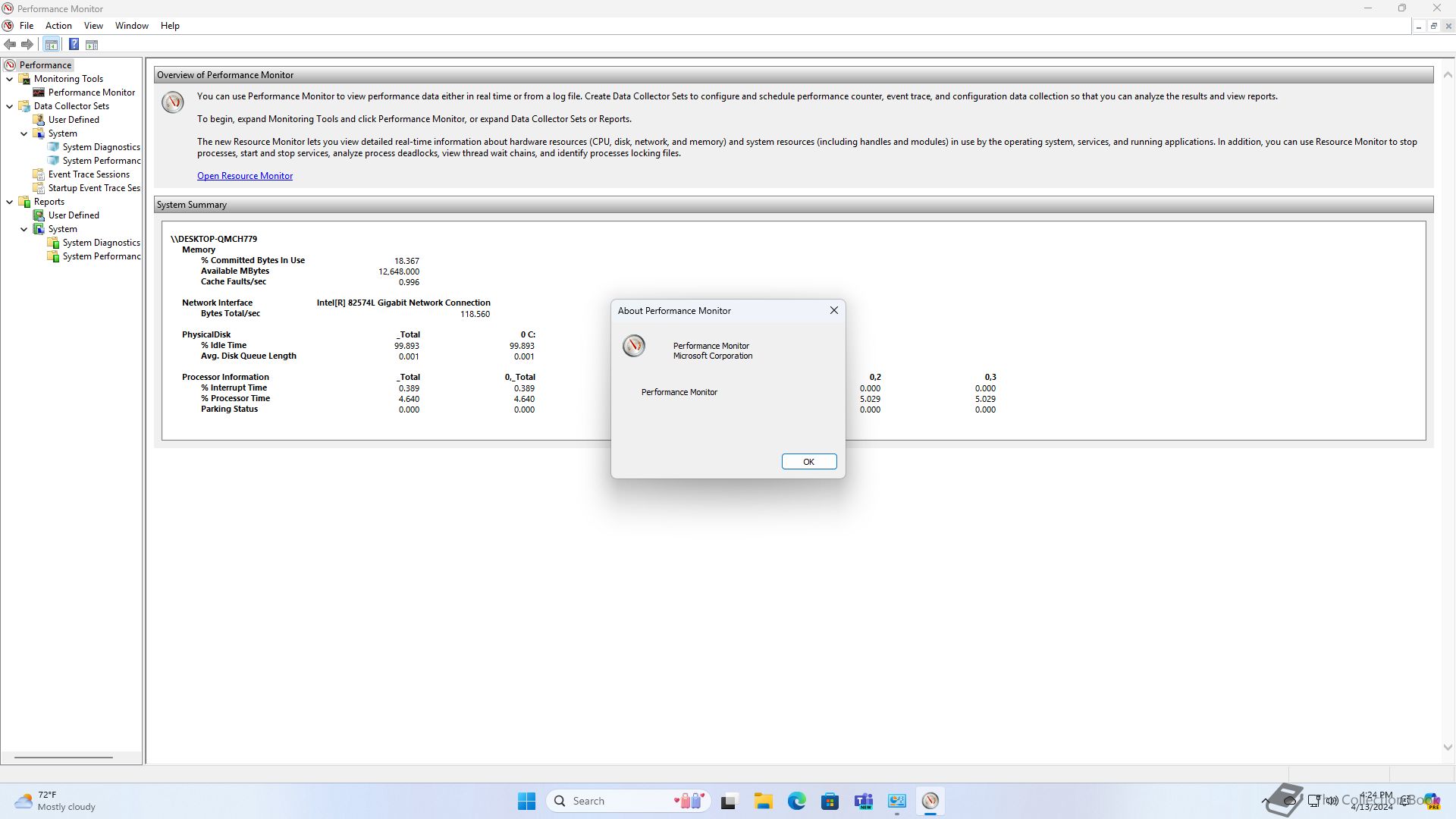Click the Cache Faults/sec value 0.996
Screen dimensions: 1456x819
pos(409,282)
